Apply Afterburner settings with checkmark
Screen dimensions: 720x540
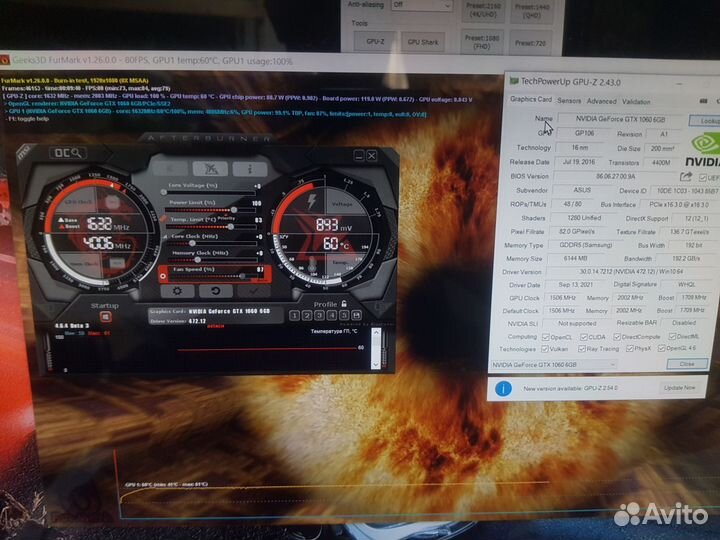click(253, 291)
